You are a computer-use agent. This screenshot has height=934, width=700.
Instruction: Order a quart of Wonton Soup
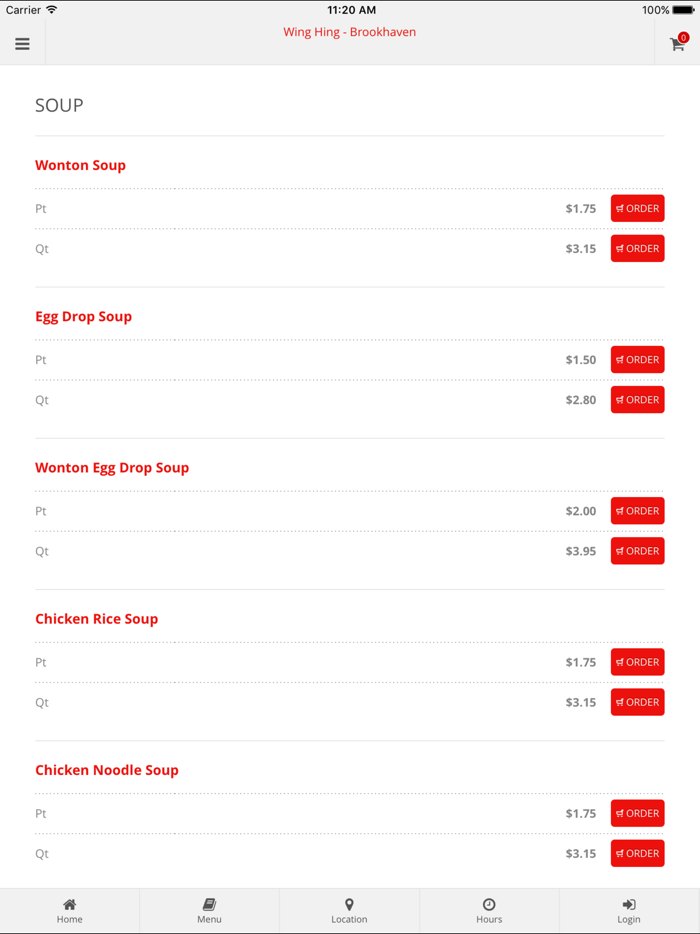[x=637, y=248]
